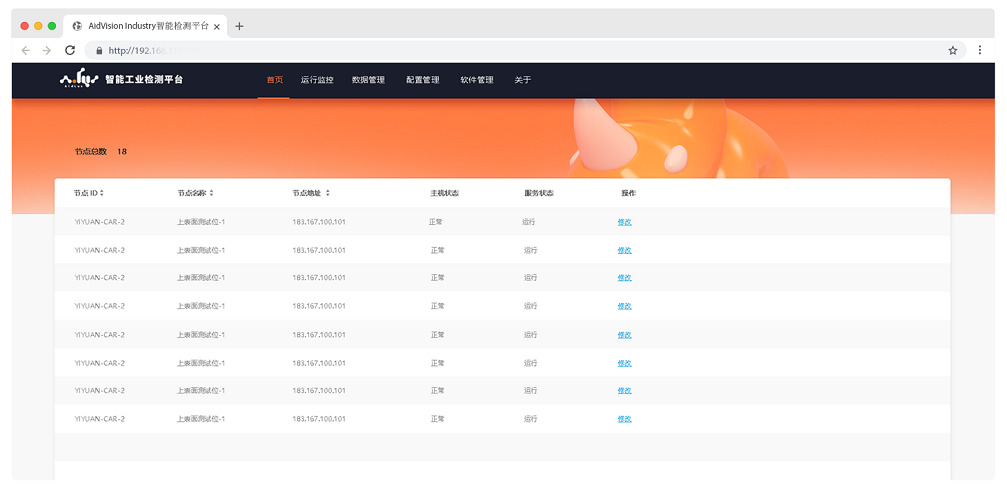Click 修改 in the third table row
This screenshot has height=488, width=1007.
(x=624, y=278)
